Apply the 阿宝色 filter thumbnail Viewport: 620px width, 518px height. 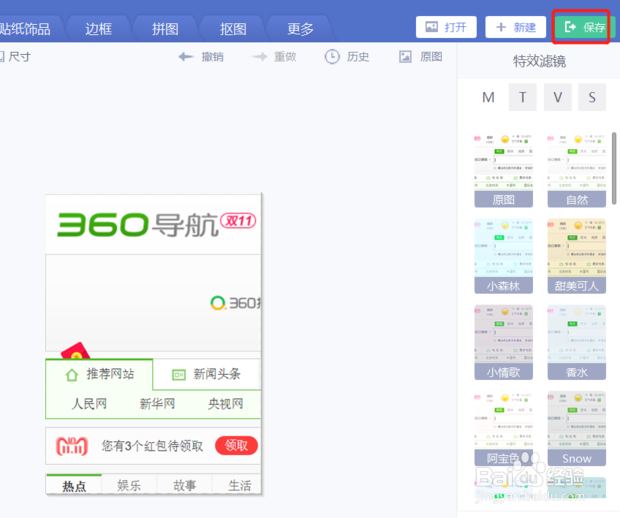tap(504, 429)
